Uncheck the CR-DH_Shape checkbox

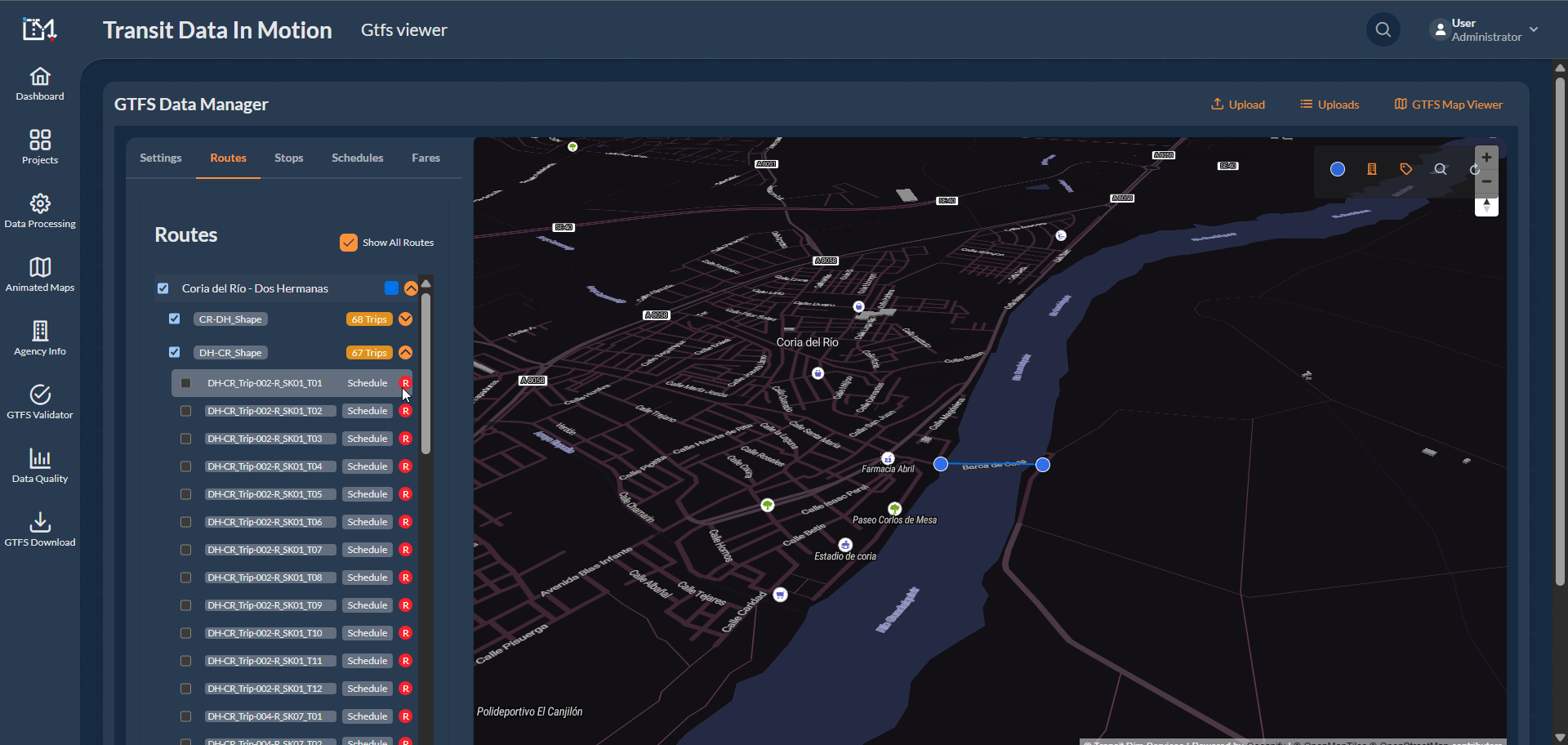pos(174,319)
